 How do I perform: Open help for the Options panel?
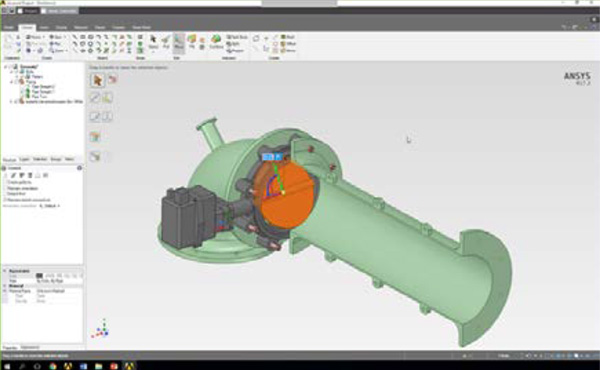pyautogui.click(x=80, y=168)
